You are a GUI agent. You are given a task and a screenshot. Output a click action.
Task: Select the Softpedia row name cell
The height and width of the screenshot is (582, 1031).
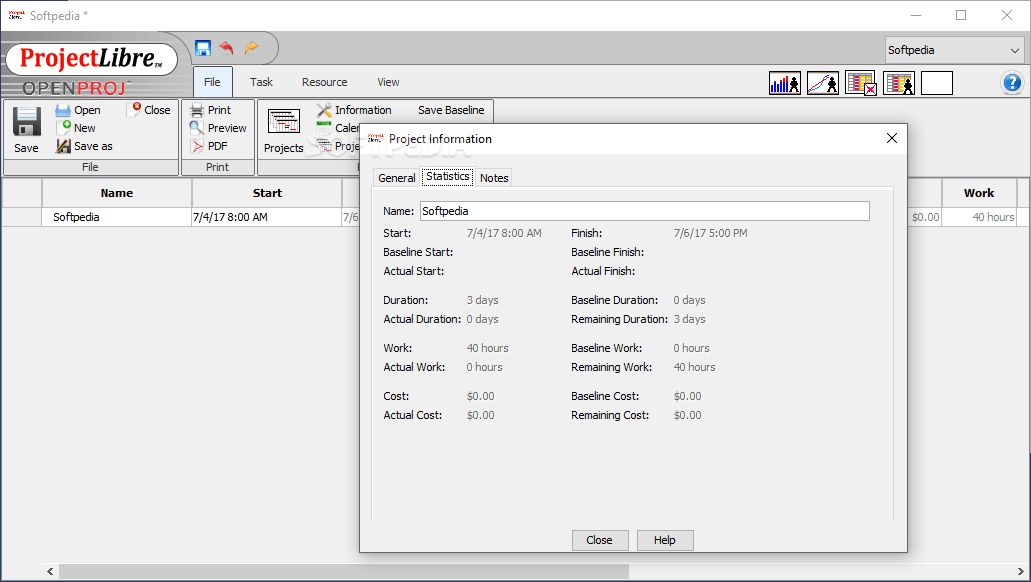(117, 217)
